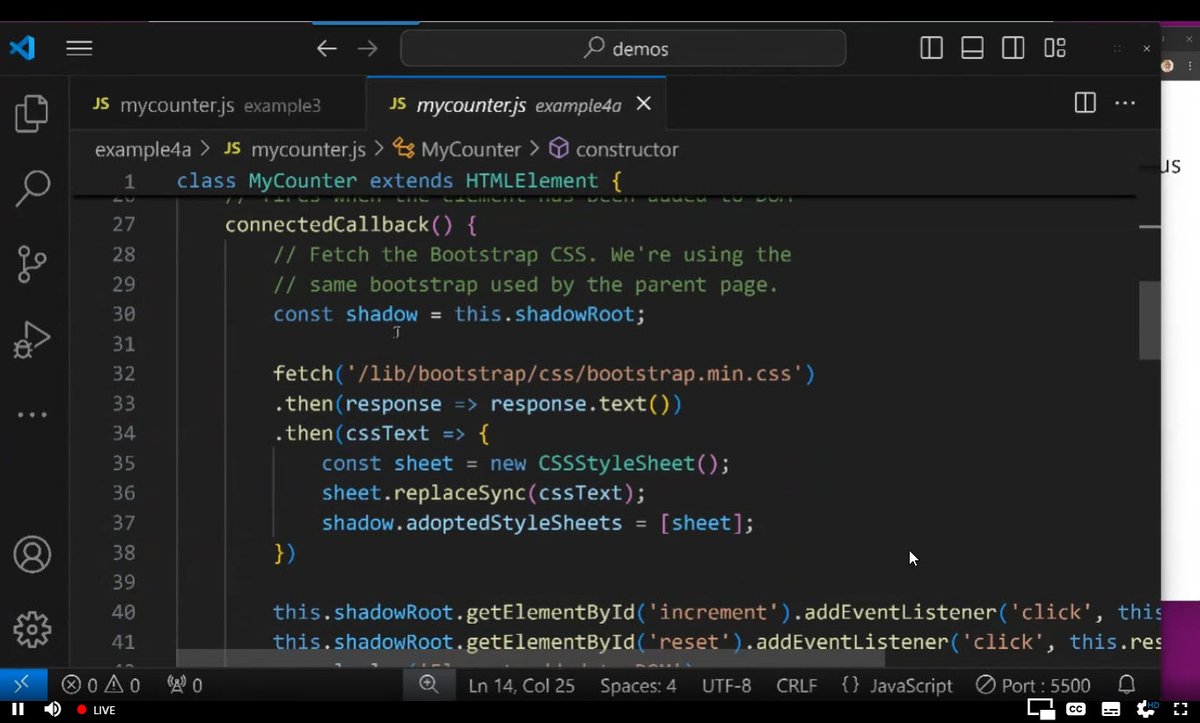The width and height of the screenshot is (1200, 723).
Task: Open the errors and warnings problems indicator
Action: tap(100, 685)
